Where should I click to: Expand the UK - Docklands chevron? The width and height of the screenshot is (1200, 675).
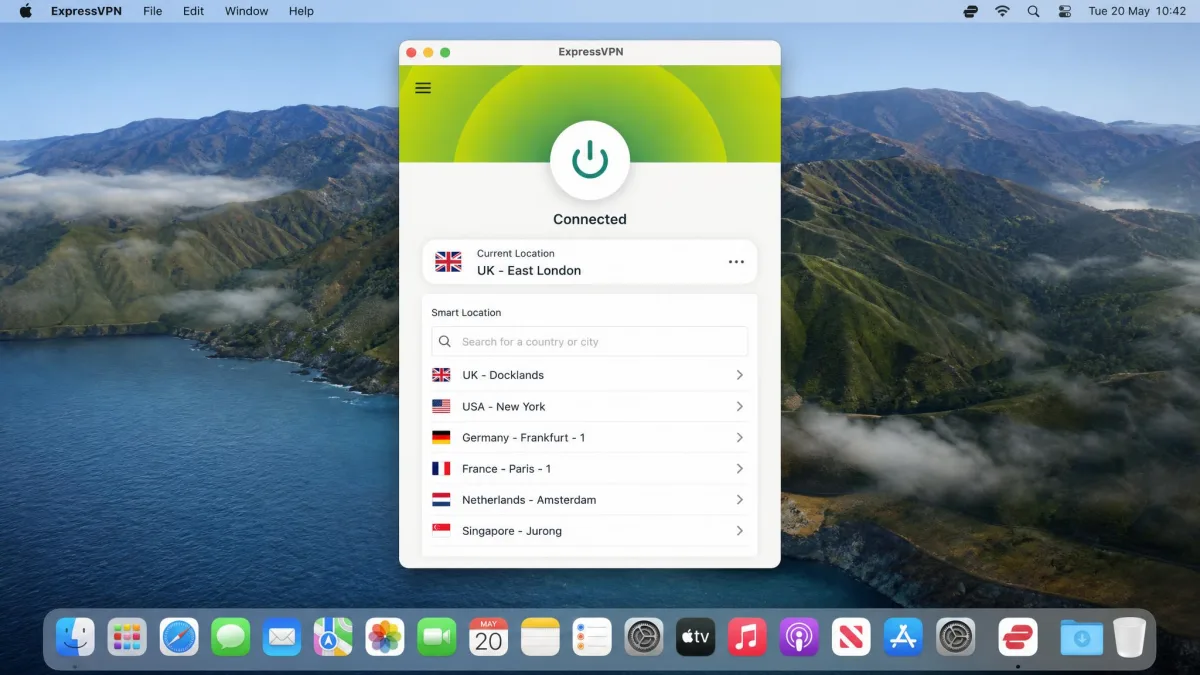(740, 375)
